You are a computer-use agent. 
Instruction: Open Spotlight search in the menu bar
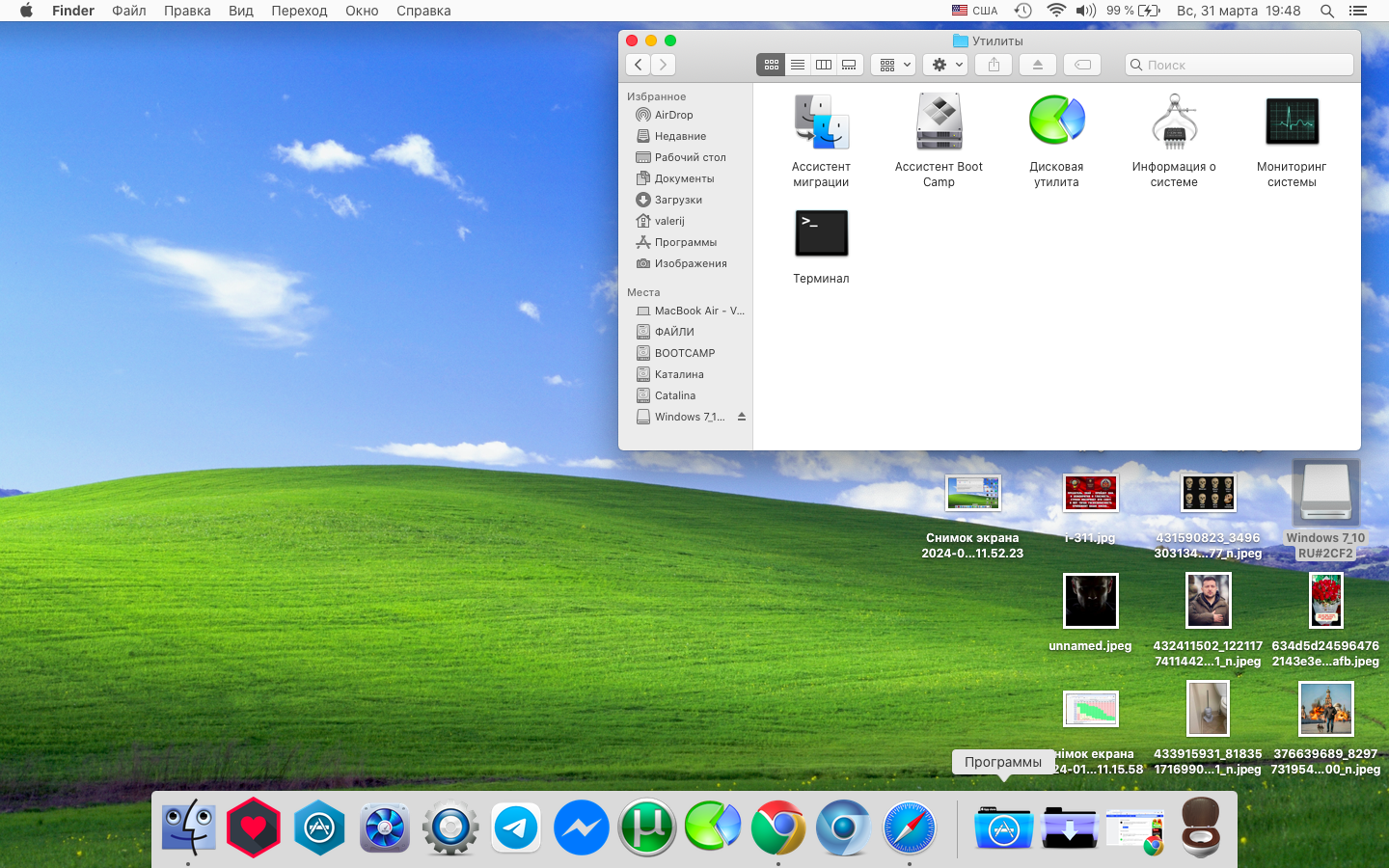[1327, 11]
